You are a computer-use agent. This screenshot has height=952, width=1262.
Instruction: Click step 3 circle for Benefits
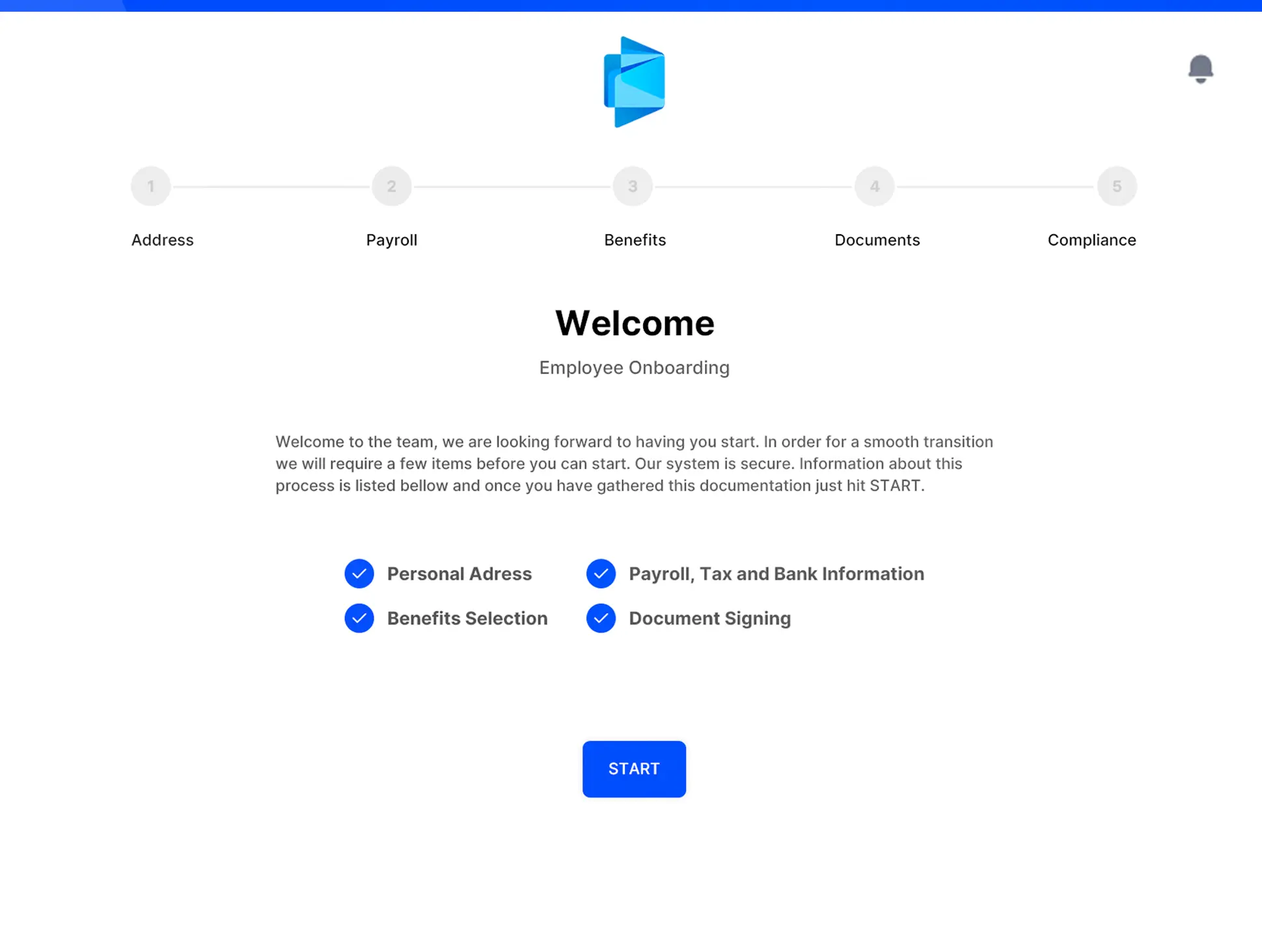pos(632,186)
